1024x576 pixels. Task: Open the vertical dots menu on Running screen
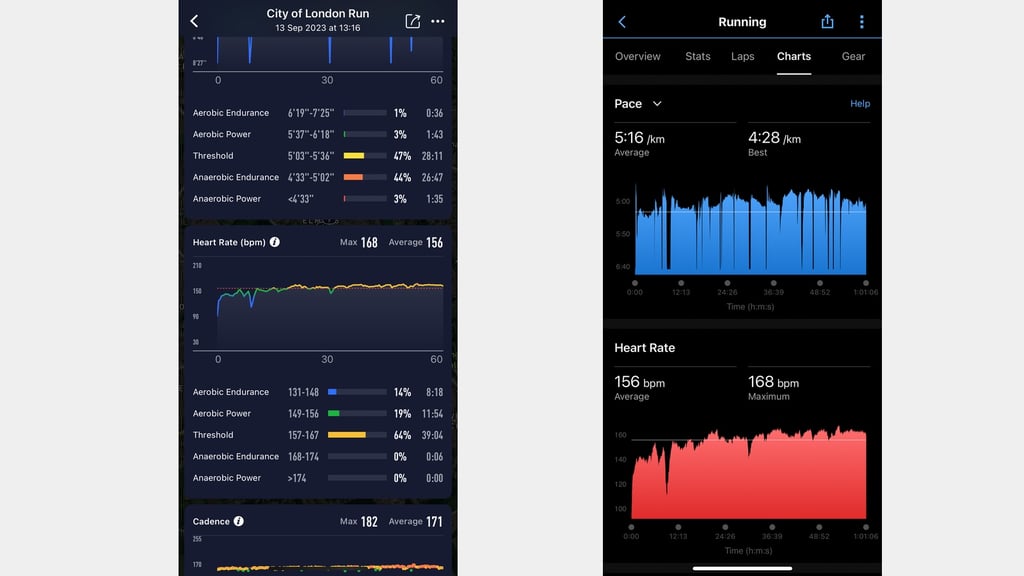[x=861, y=22]
